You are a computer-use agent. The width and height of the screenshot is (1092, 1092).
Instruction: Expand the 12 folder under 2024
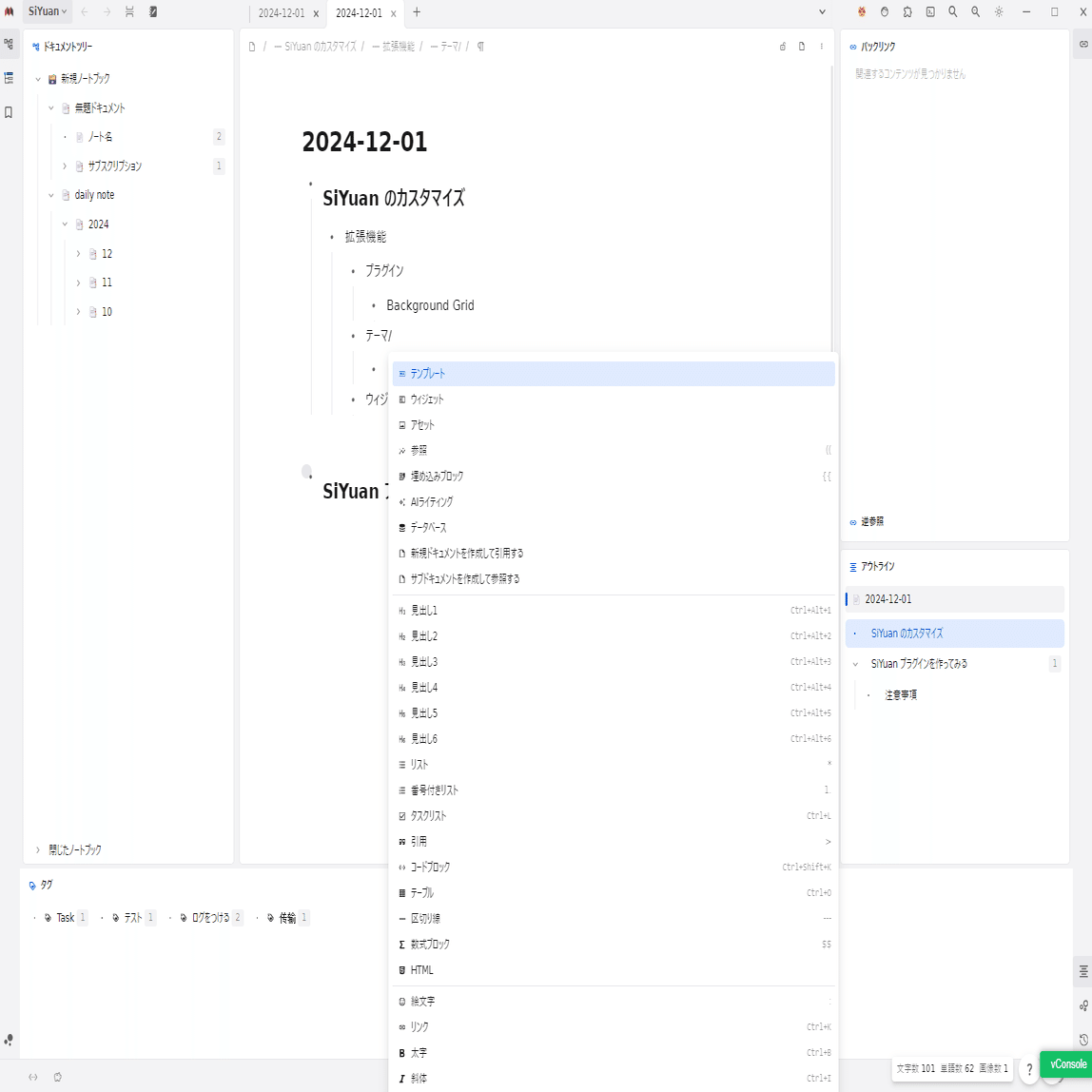pos(78,253)
